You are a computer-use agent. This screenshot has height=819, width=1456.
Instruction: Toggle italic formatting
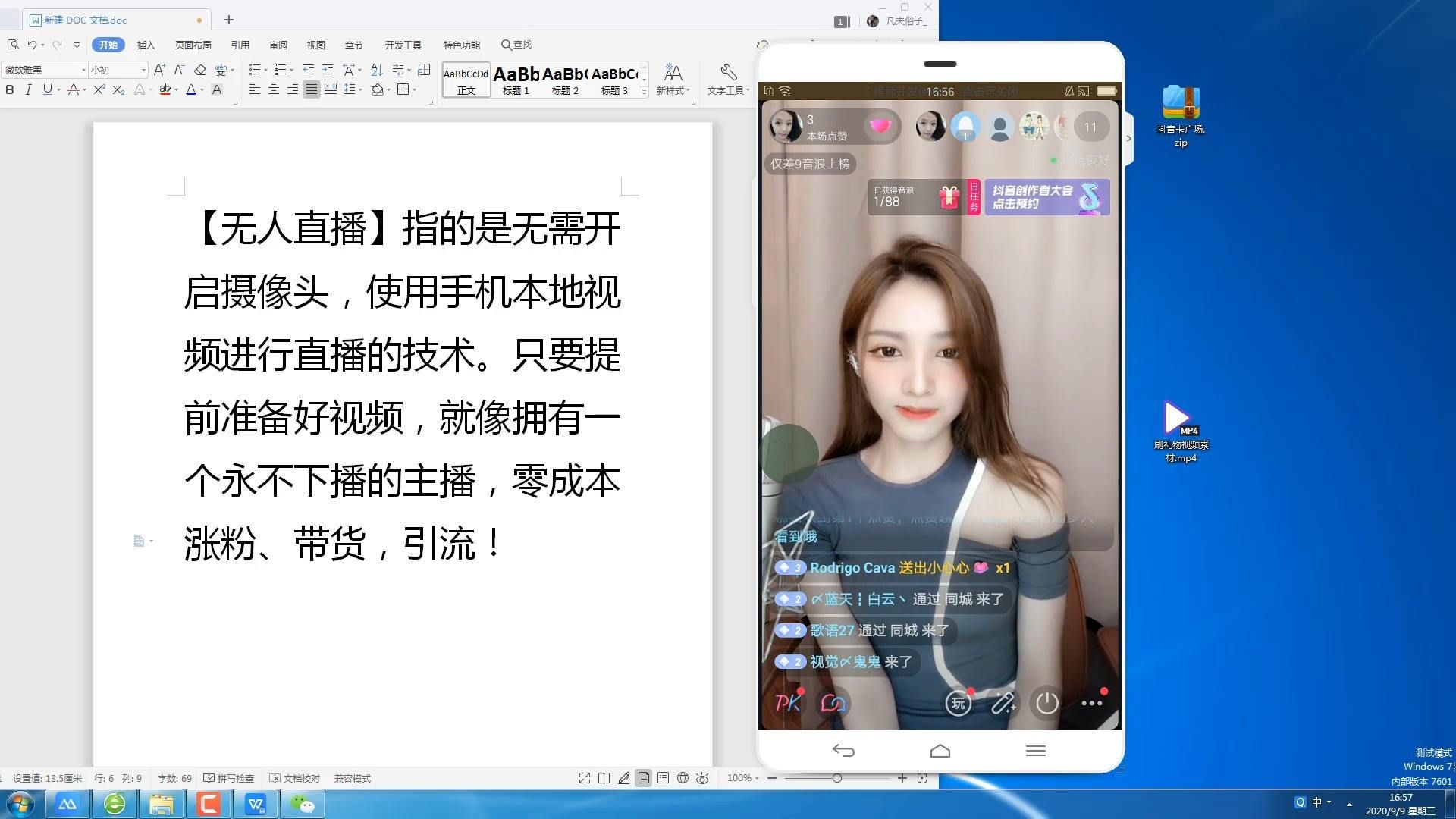click(x=28, y=90)
